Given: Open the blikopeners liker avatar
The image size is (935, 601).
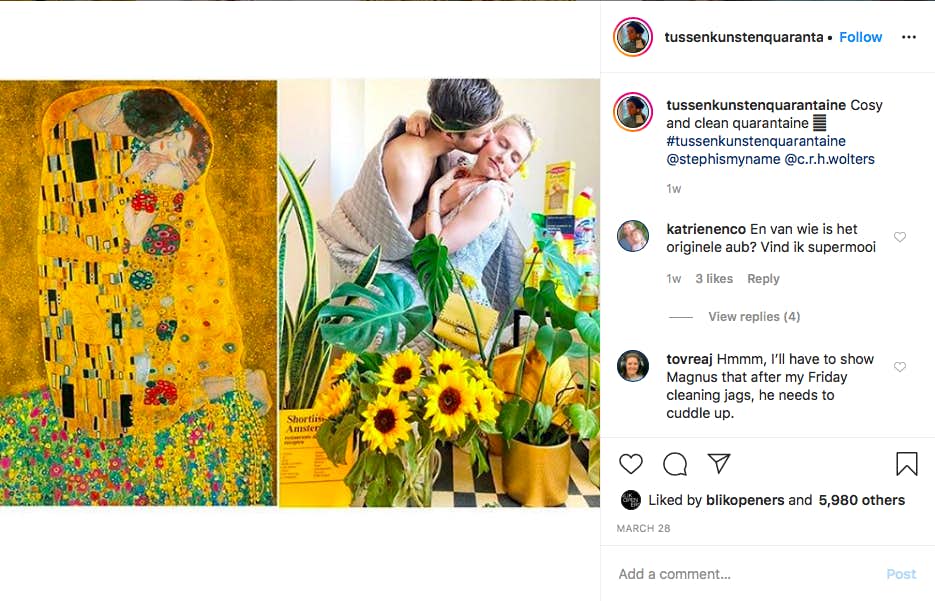Looking at the screenshot, I should [631, 500].
